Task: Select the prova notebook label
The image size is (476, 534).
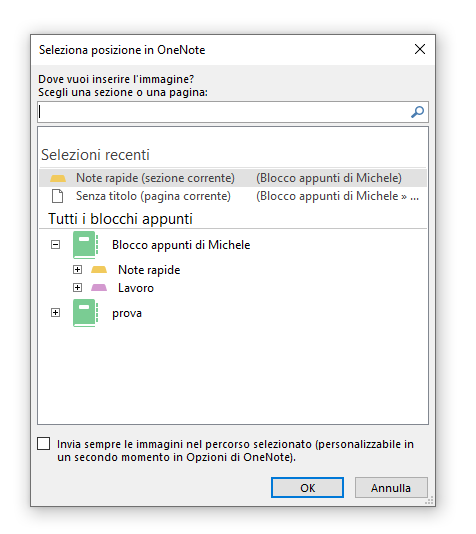Action: tap(127, 313)
